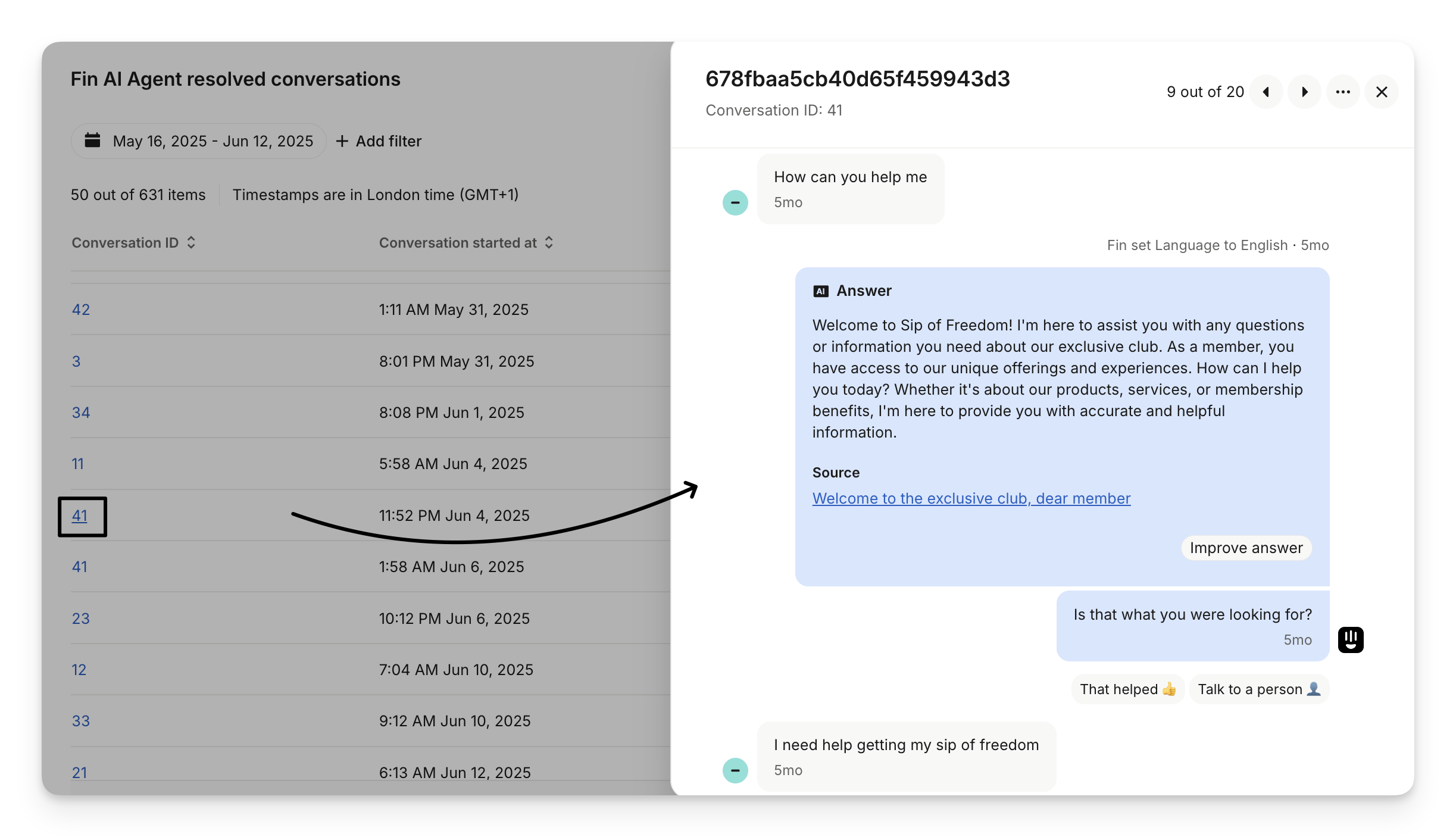Close the conversation side panel
1456x837 pixels.
pyautogui.click(x=1382, y=92)
